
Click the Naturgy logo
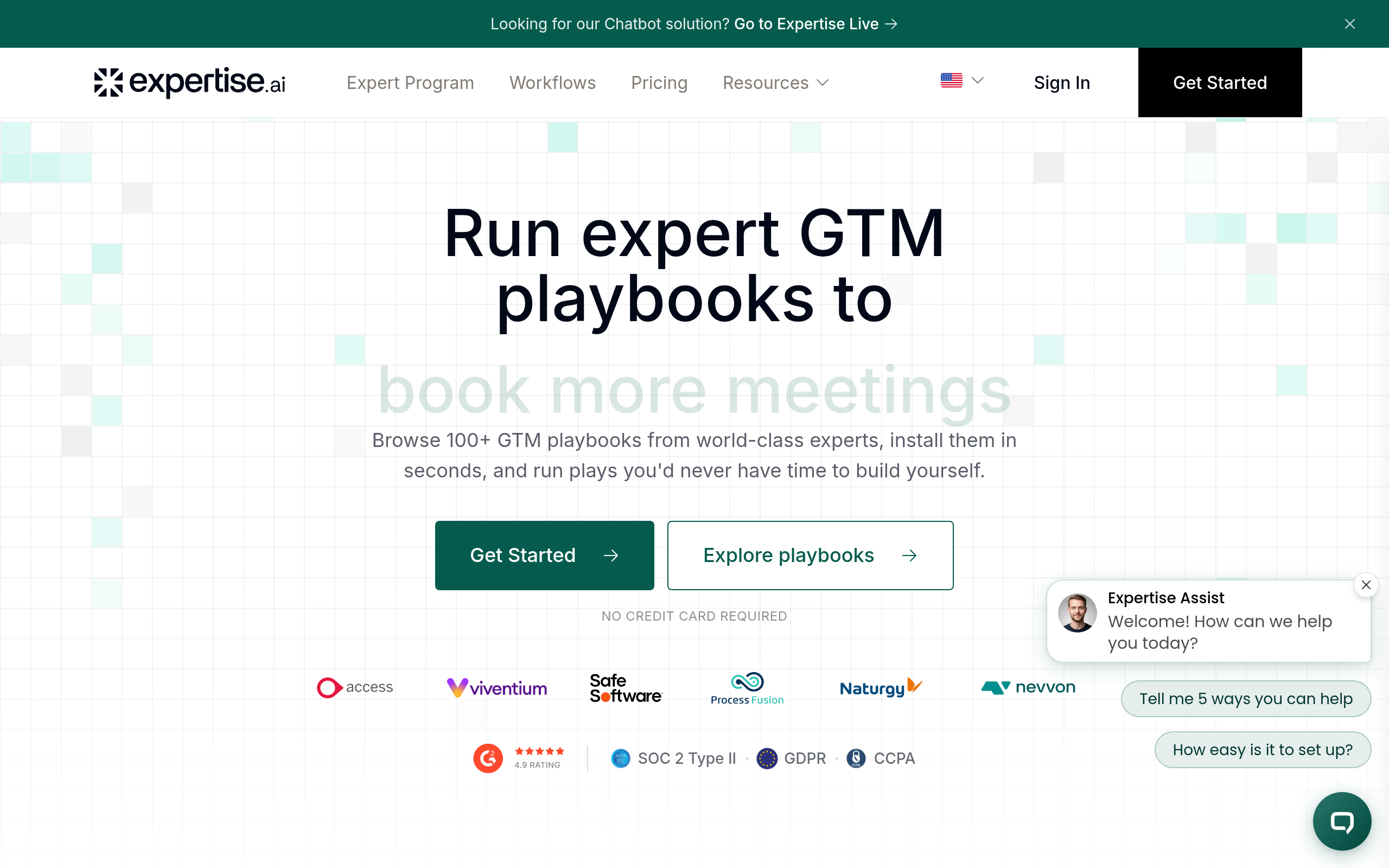pos(881,687)
